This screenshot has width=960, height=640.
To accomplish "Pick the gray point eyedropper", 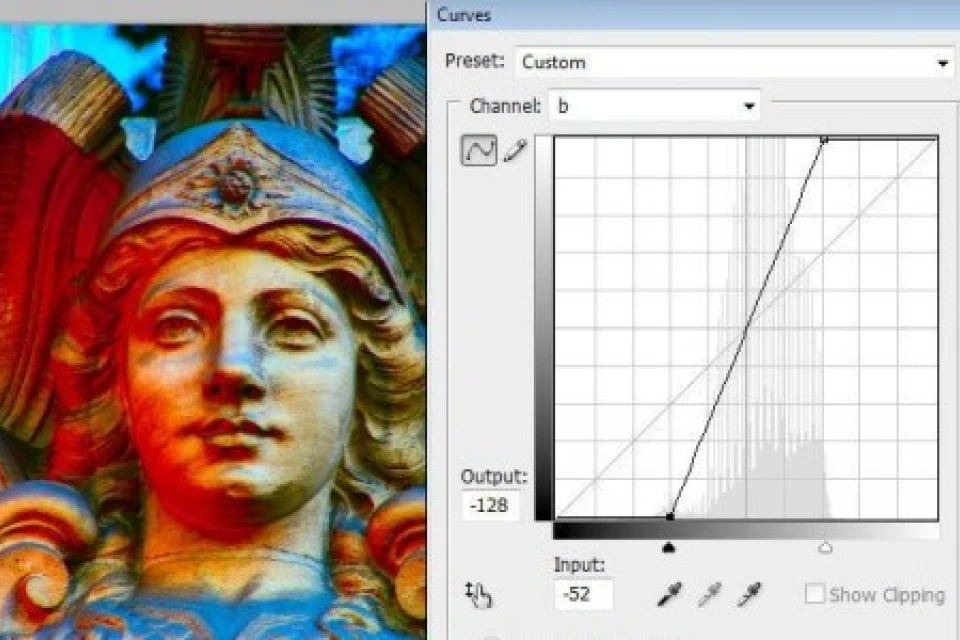I will point(709,594).
